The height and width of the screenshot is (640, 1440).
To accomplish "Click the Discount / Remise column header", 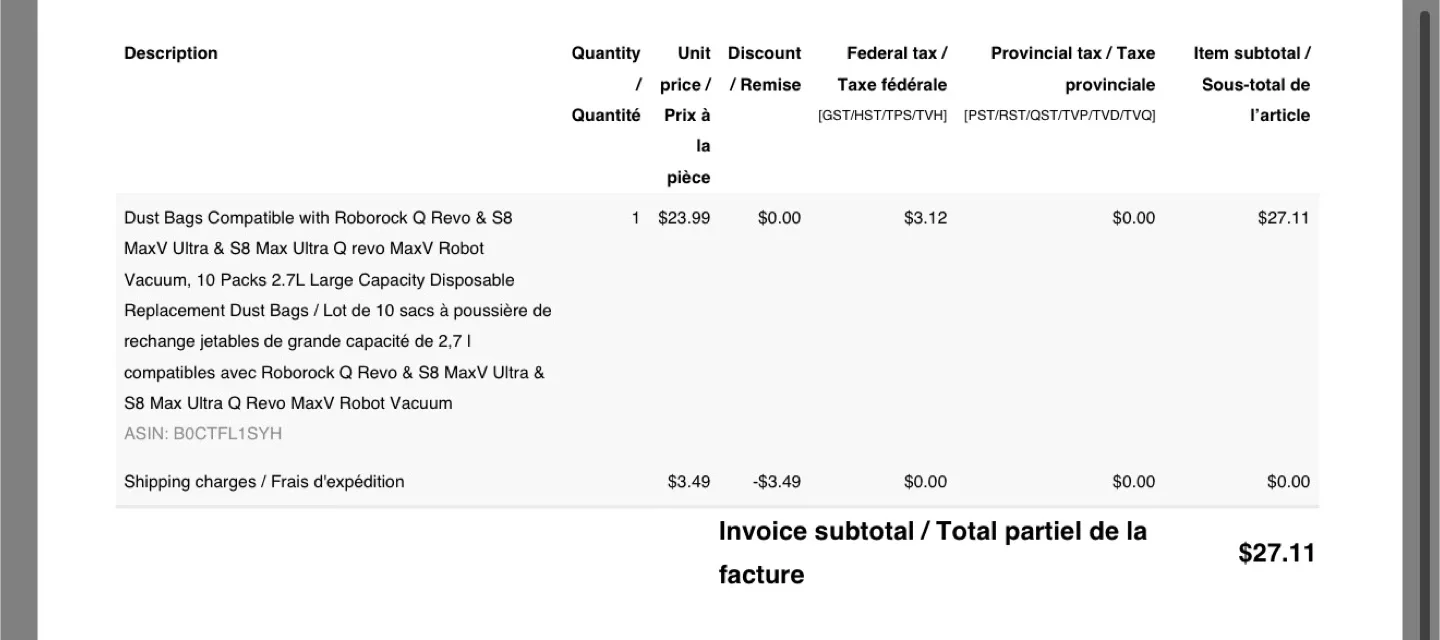I will tap(764, 69).
